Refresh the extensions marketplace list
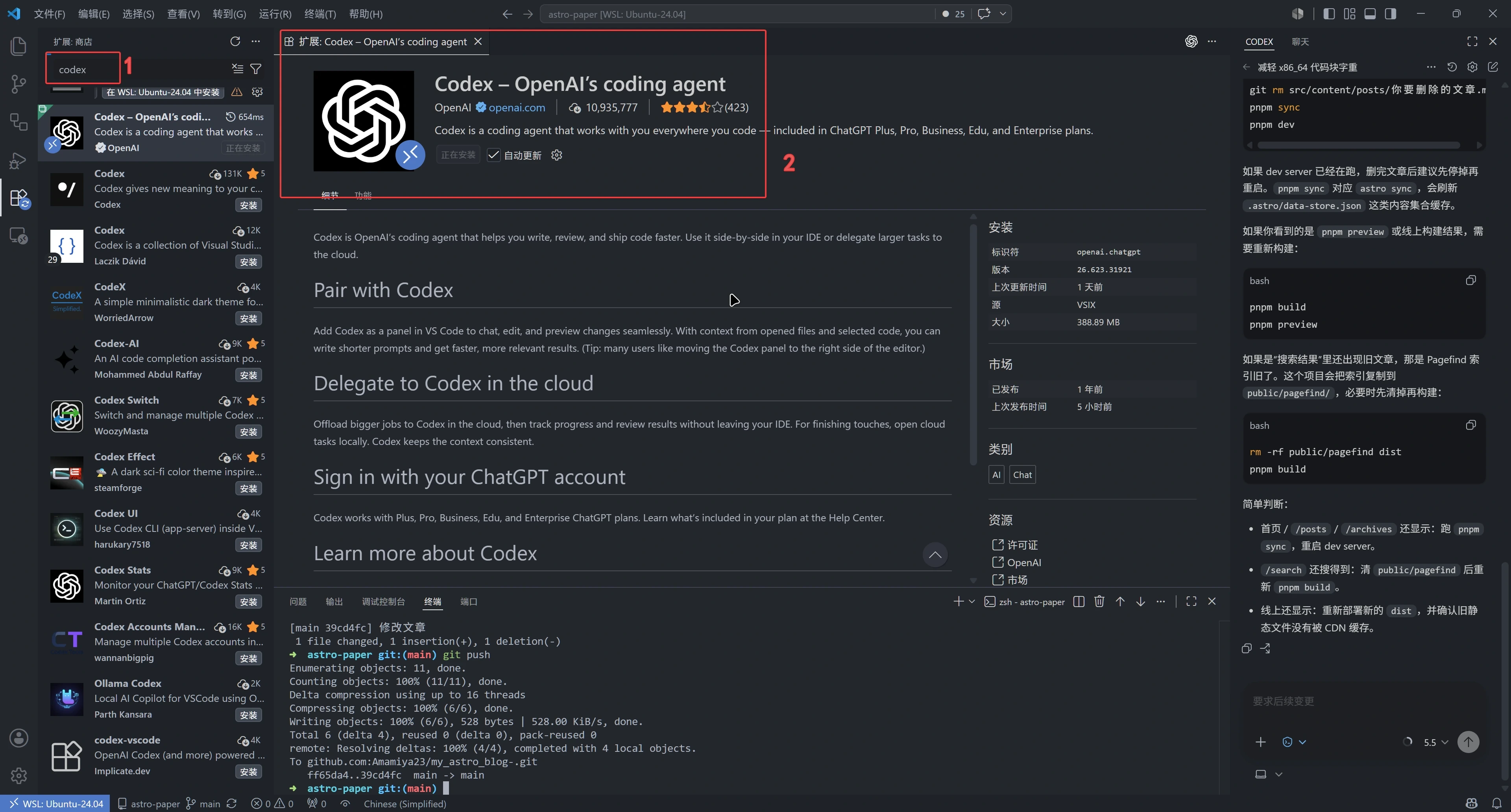 235,41
